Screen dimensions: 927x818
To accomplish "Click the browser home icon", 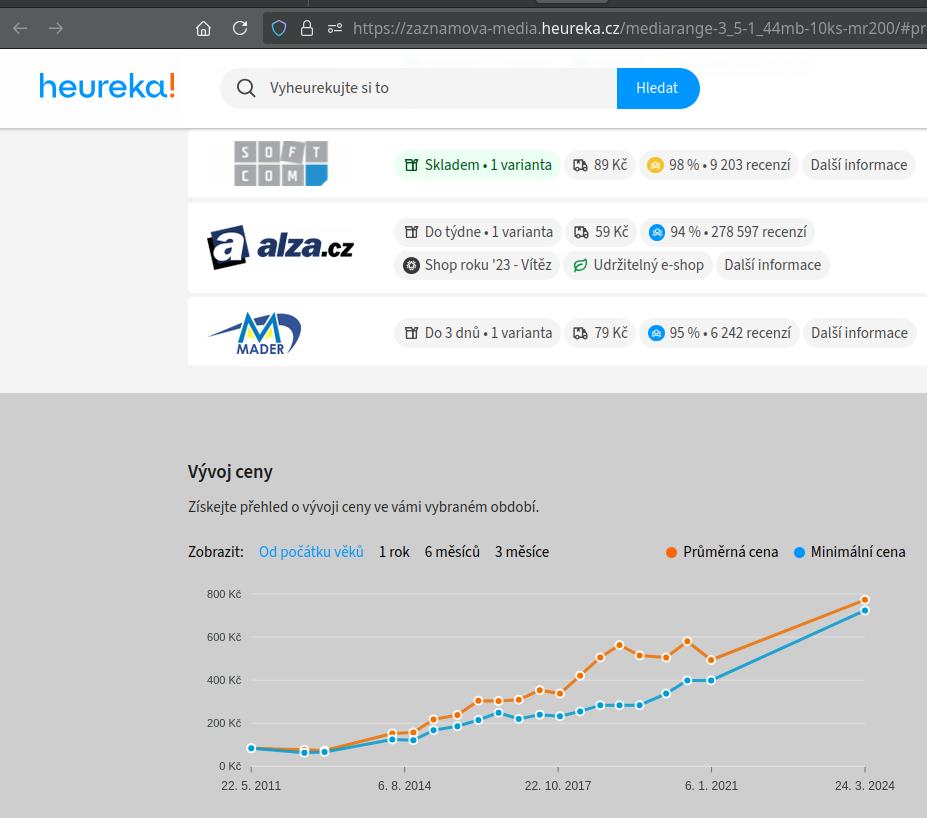I will point(204,28).
